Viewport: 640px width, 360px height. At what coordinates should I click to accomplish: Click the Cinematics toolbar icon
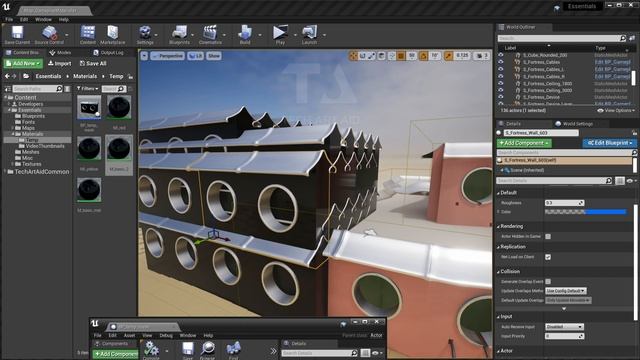click(210, 34)
